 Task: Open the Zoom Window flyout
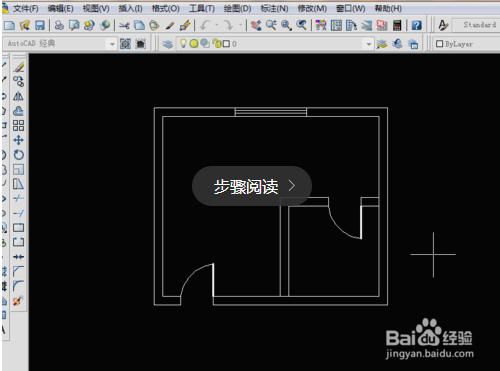[286, 25]
